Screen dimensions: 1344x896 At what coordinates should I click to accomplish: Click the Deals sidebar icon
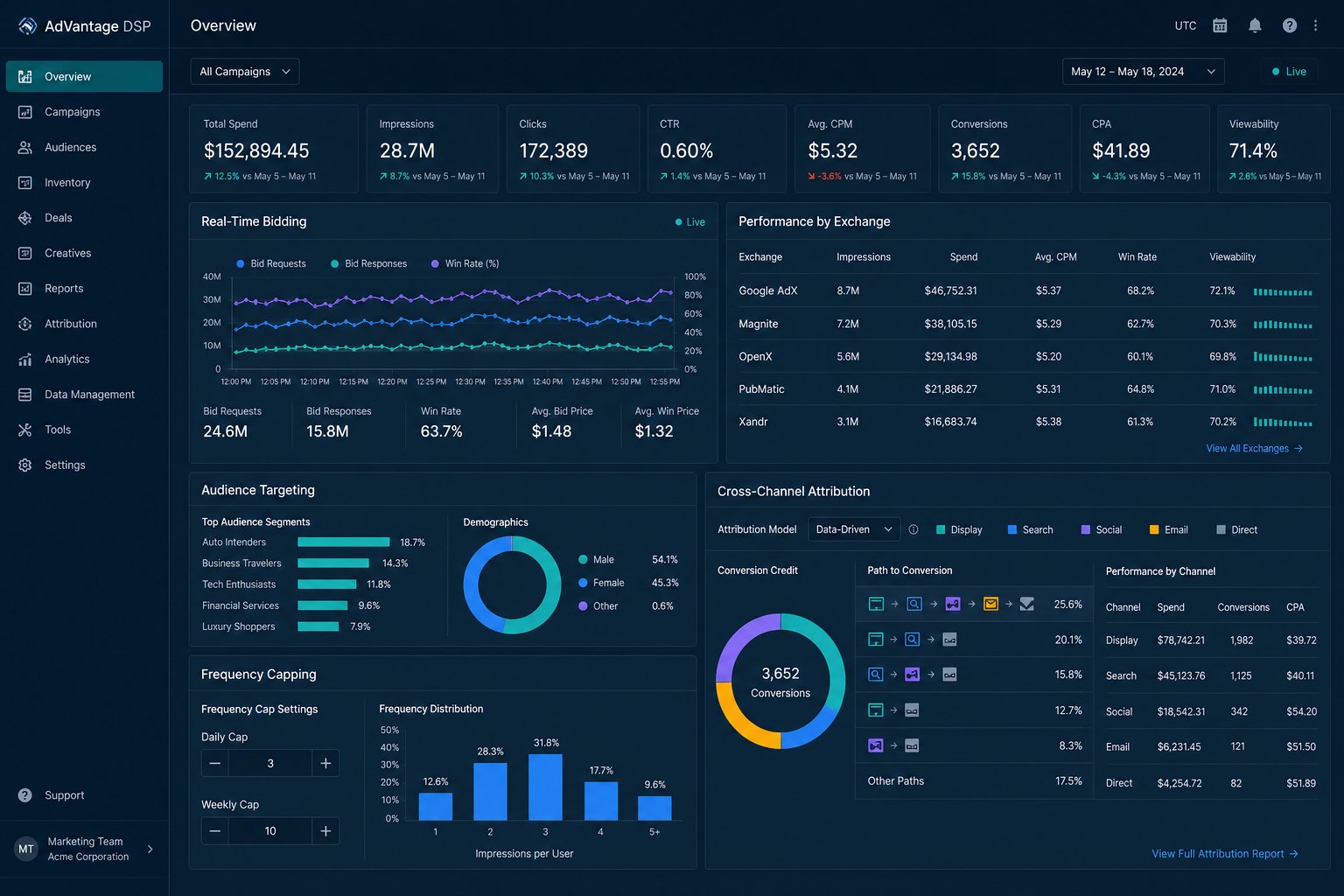pos(25,218)
